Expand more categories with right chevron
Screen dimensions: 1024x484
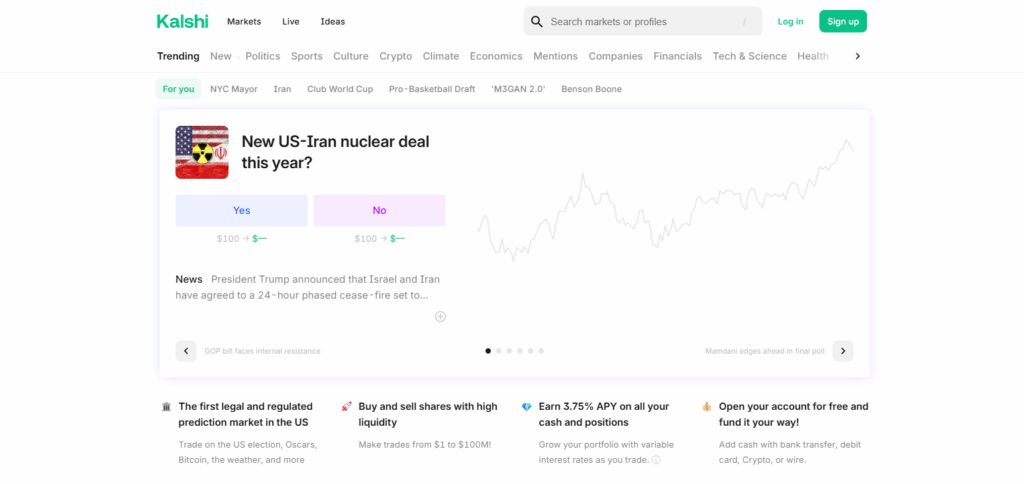[x=857, y=56]
